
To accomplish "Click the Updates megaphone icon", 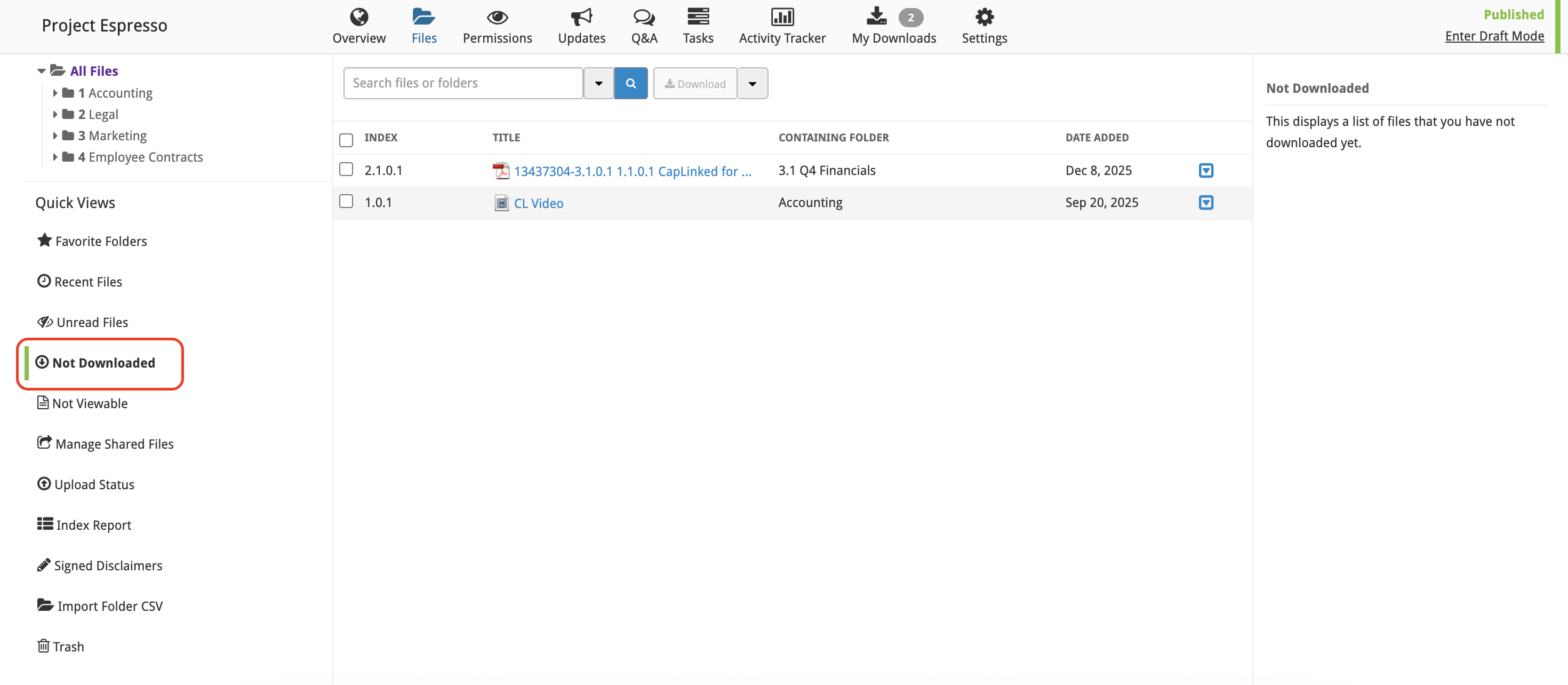I will (581, 17).
